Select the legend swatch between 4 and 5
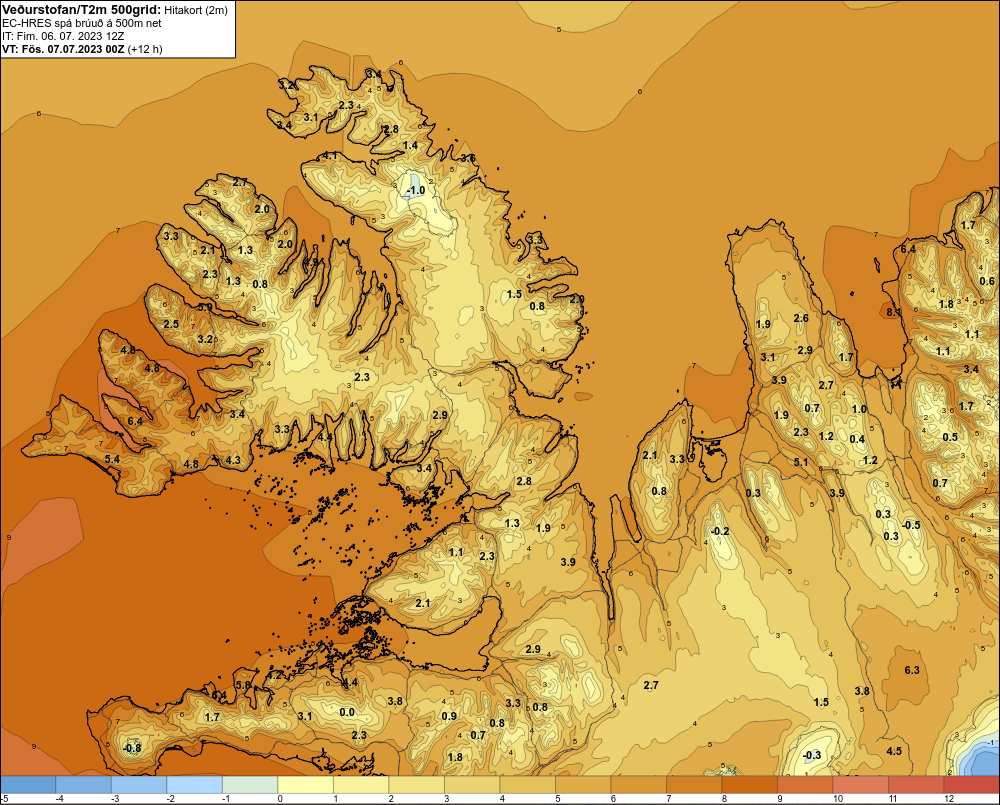The width and height of the screenshot is (1000, 805). pyautogui.click(x=527, y=785)
